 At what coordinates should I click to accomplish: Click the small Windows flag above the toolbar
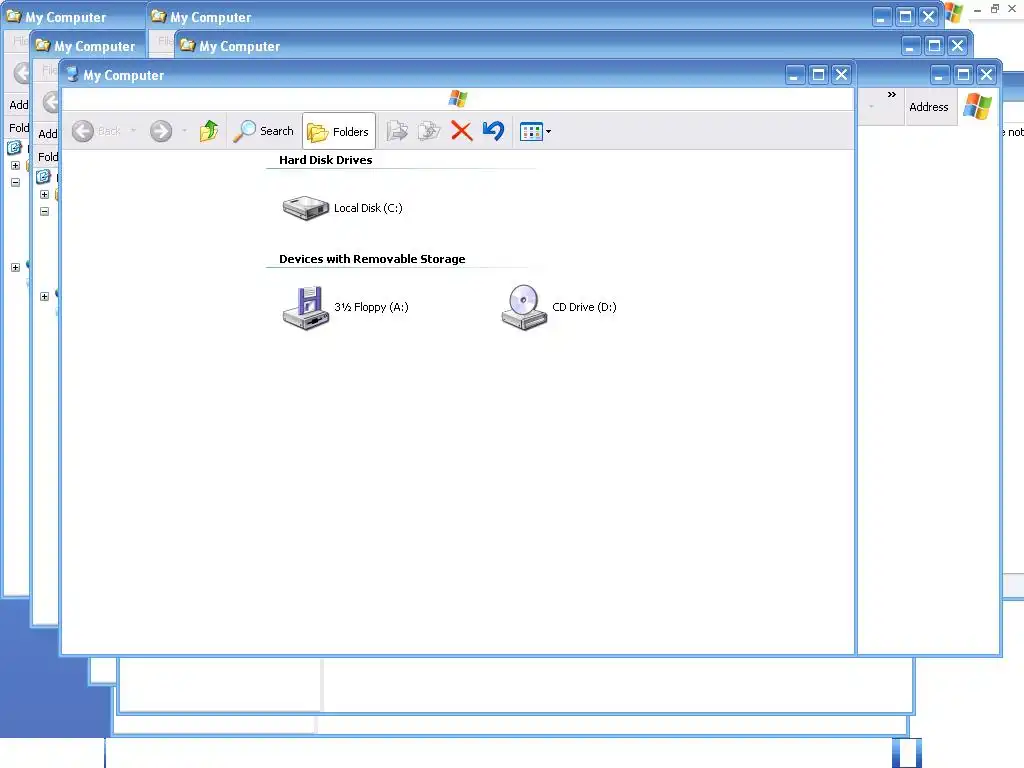(458, 99)
